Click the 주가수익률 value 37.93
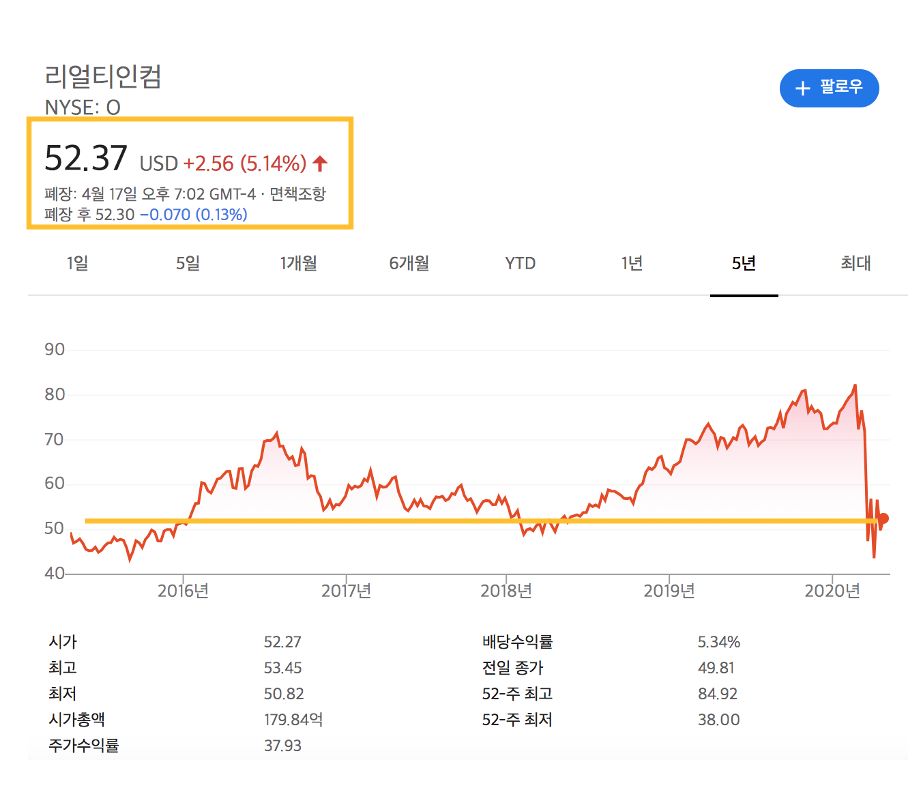 point(282,745)
